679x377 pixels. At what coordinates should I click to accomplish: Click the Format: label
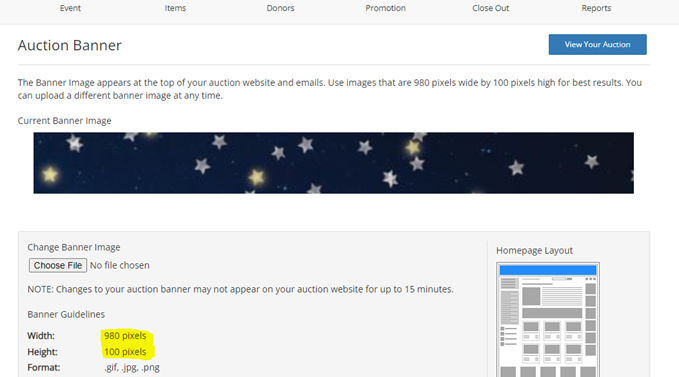coord(44,367)
